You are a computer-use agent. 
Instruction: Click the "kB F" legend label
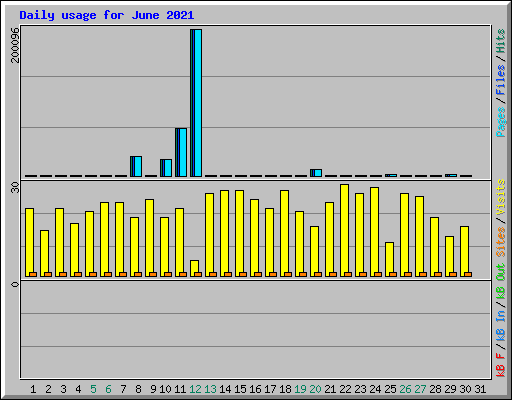click(500, 365)
